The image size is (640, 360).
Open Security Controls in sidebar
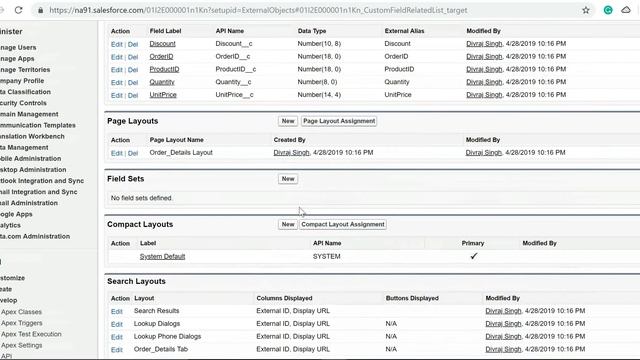pos(23,103)
